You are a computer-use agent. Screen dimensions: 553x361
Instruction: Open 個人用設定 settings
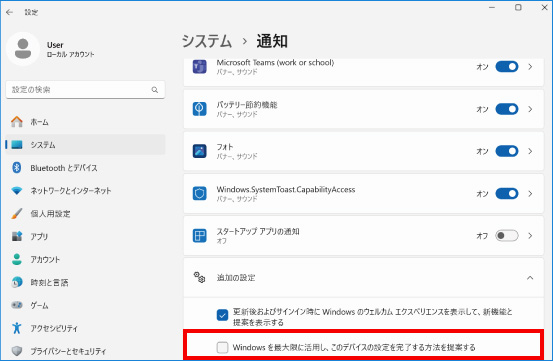[x=85, y=214]
